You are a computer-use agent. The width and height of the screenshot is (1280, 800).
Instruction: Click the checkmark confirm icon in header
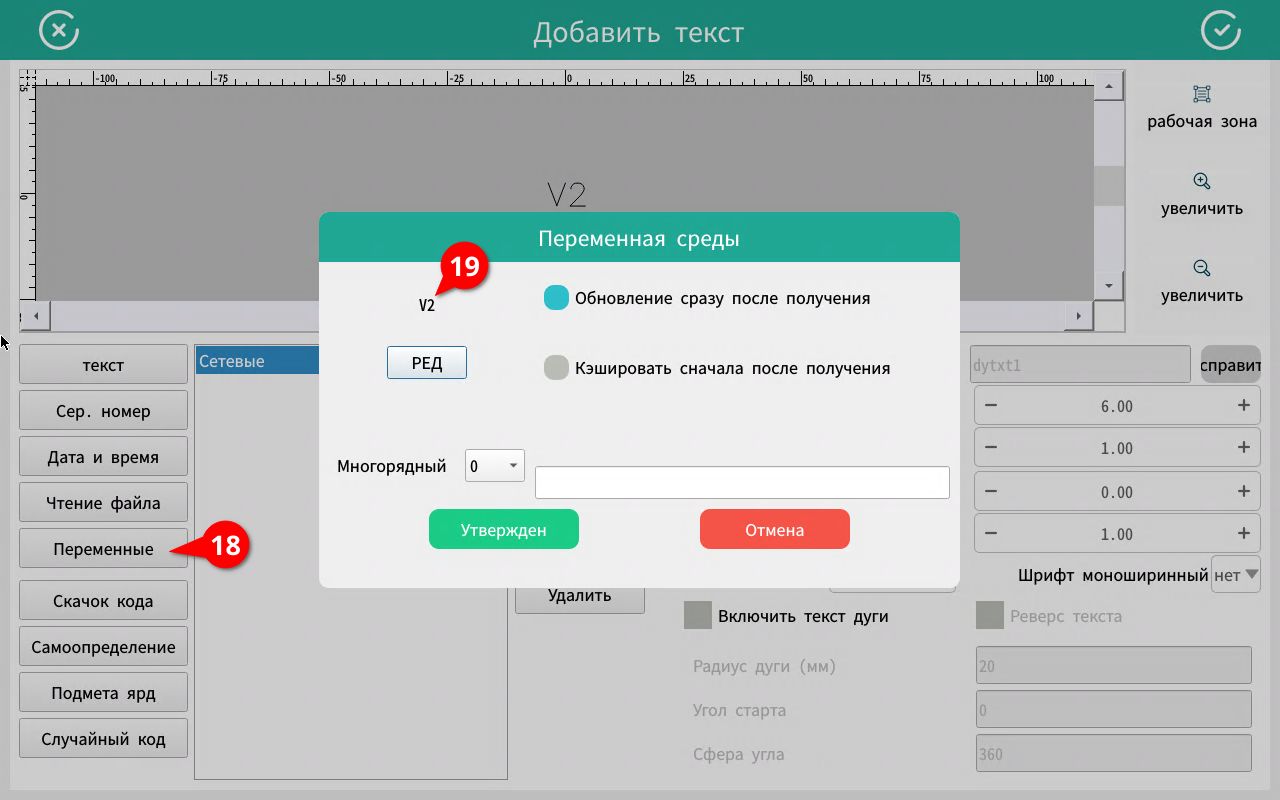tap(1220, 30)
